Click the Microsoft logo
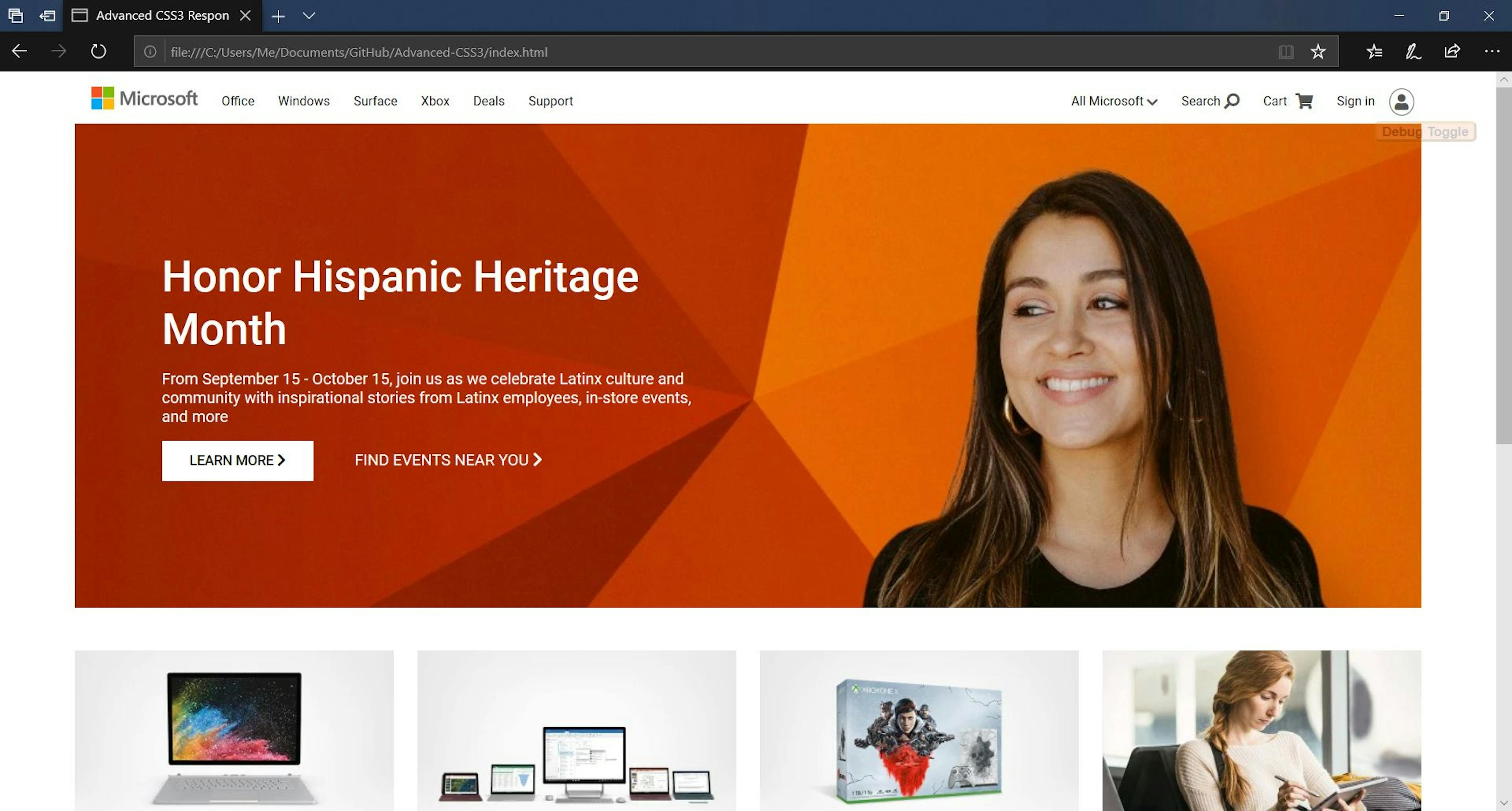 tap(145, 98)
